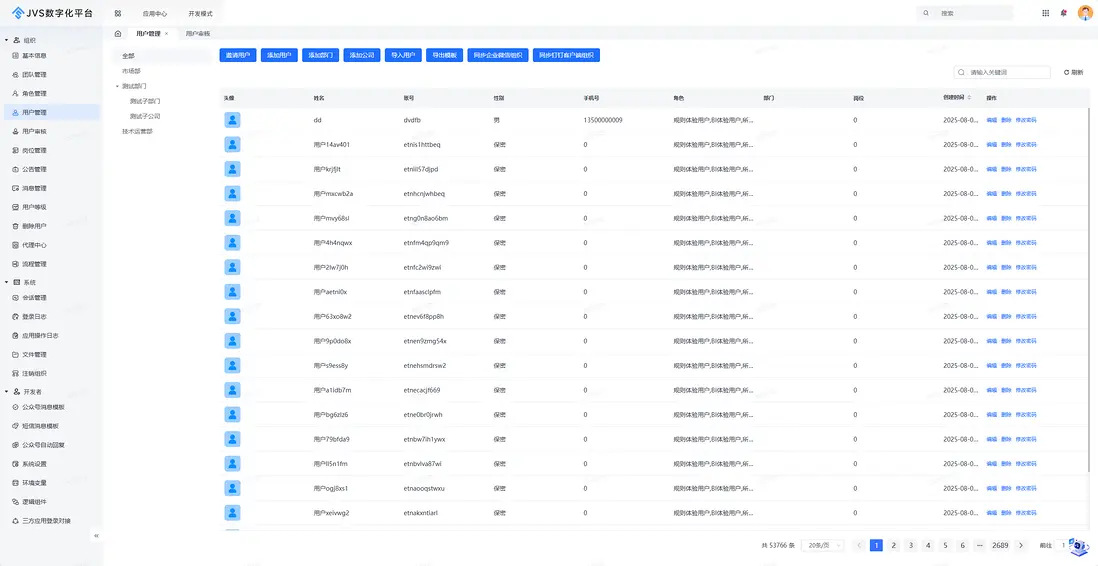
Task: Collapse the 组织 sidebar group
Action: [7, 41]
